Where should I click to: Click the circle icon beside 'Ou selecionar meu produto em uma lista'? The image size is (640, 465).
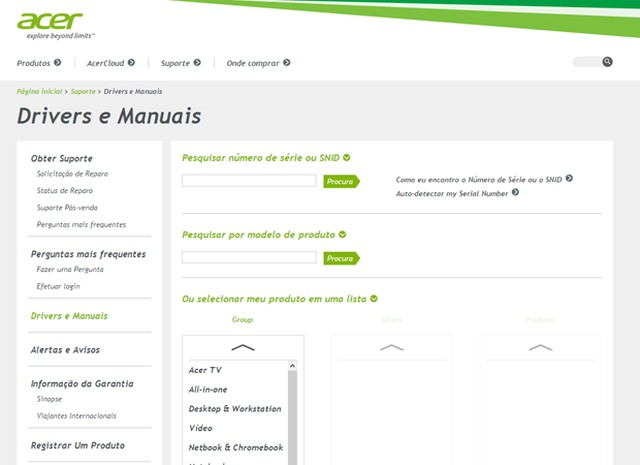[x=373, y=298]
